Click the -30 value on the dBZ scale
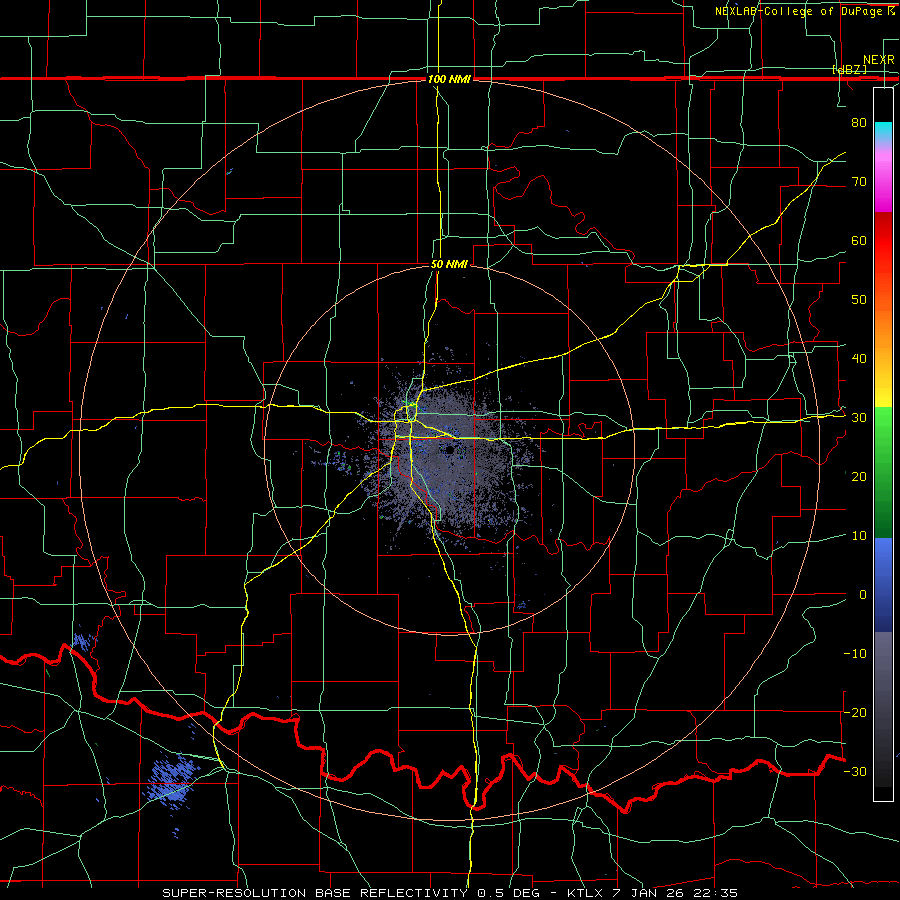Viewport: 900px width, 900px height. click(x=855, y=771)
